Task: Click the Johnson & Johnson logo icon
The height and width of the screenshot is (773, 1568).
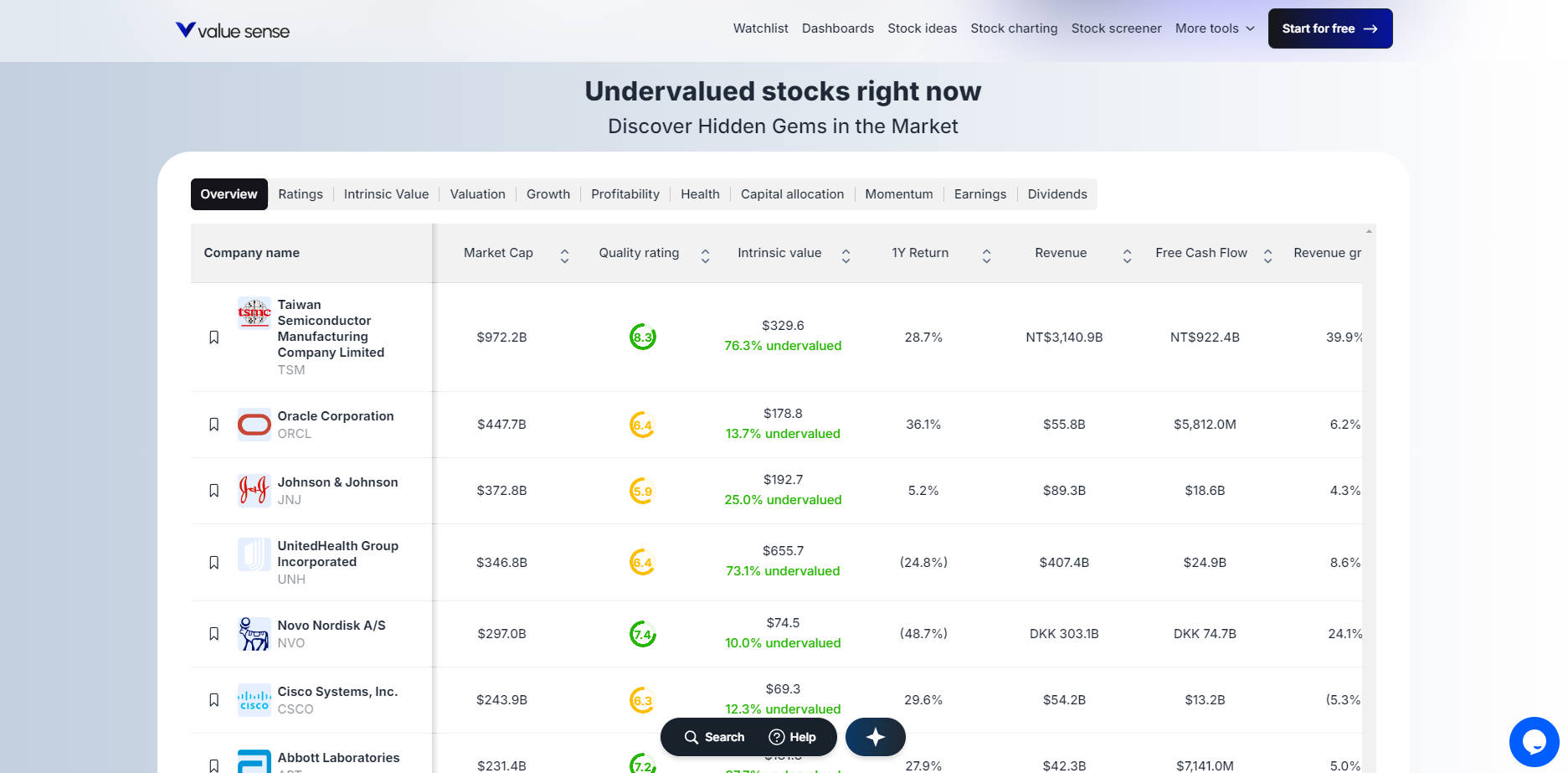Action: tap(254, 491)
